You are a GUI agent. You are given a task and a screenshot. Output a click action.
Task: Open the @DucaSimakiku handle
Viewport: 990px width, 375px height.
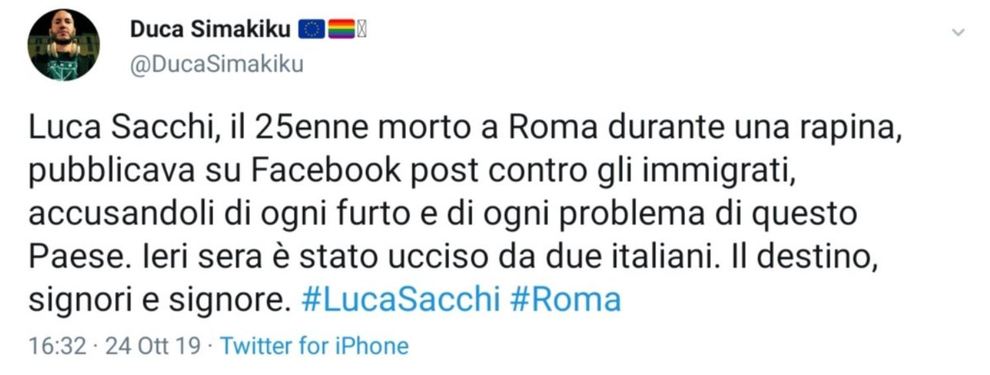coord(217,64)
